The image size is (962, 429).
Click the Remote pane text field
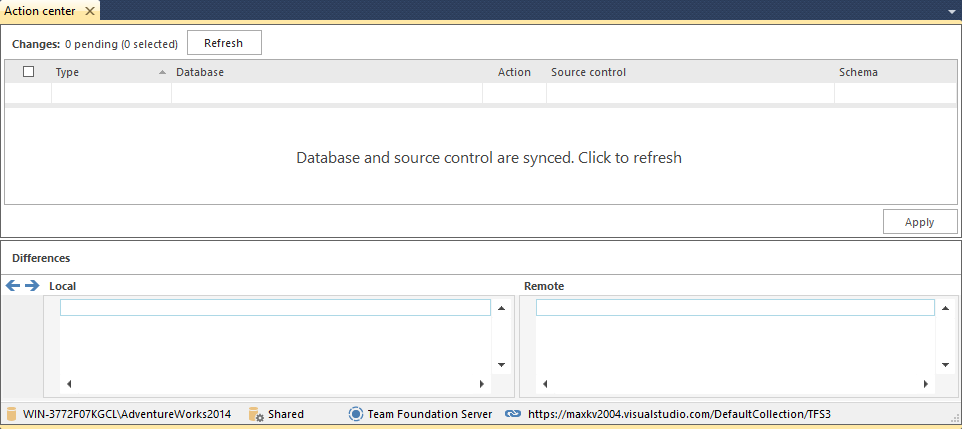[735, 308]
